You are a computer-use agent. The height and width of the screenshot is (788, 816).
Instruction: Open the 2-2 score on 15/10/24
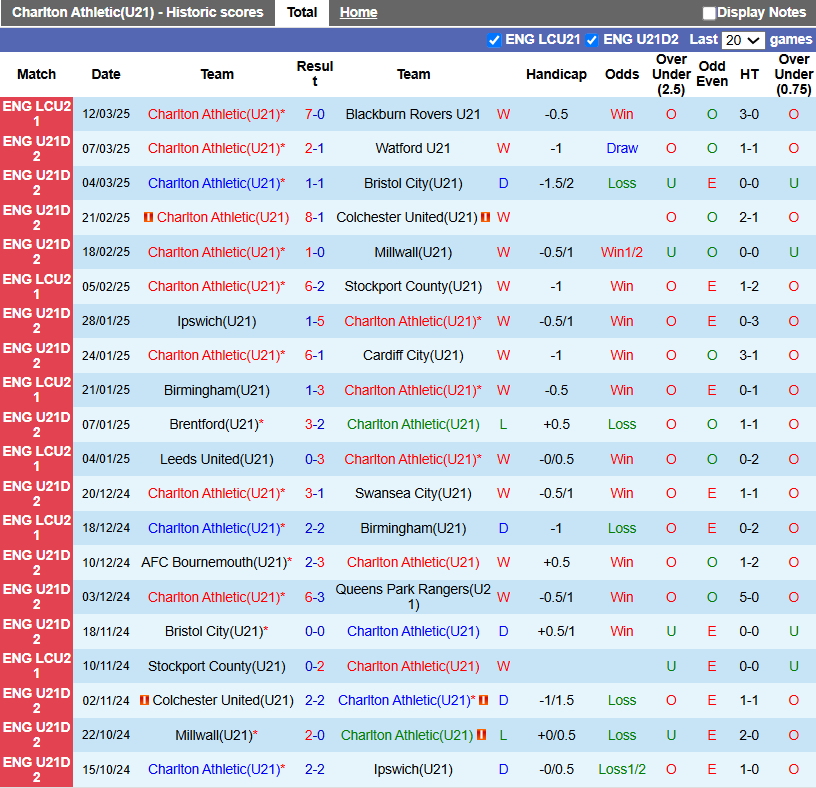pos(314,769)
